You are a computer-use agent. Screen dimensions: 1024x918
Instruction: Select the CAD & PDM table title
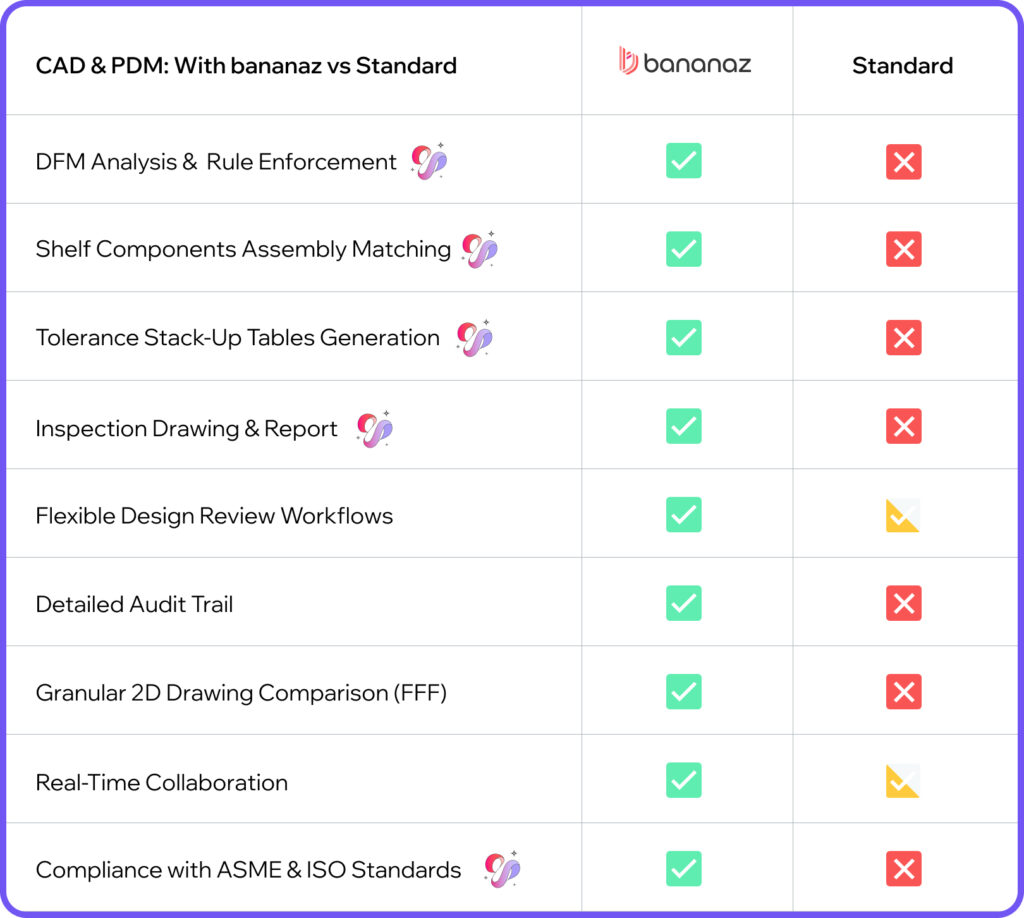point(246,66)
